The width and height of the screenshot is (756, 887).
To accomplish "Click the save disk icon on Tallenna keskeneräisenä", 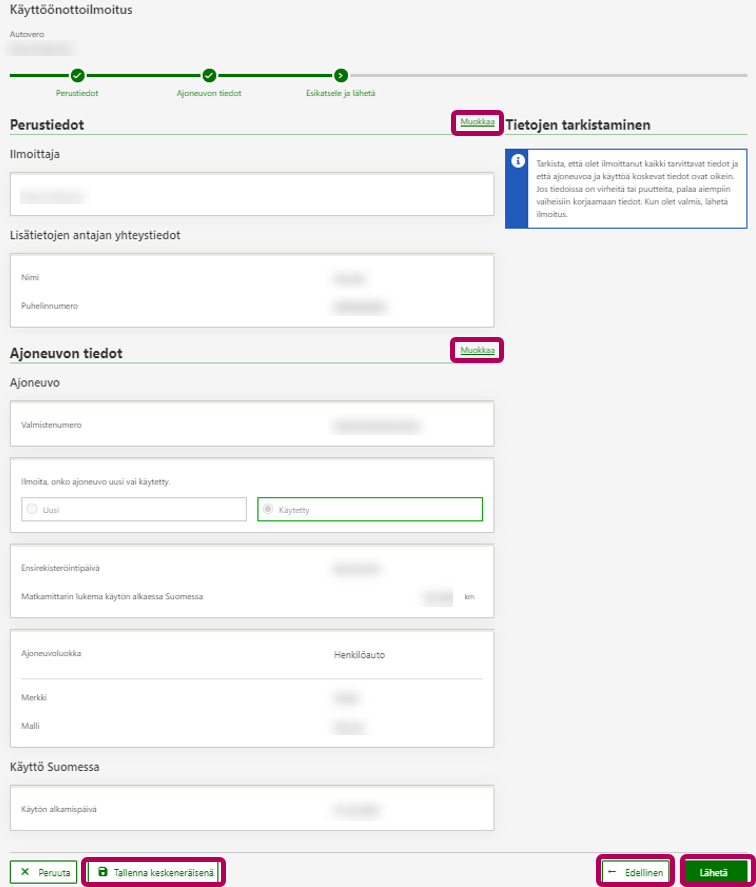I will (x=102, y=872).
